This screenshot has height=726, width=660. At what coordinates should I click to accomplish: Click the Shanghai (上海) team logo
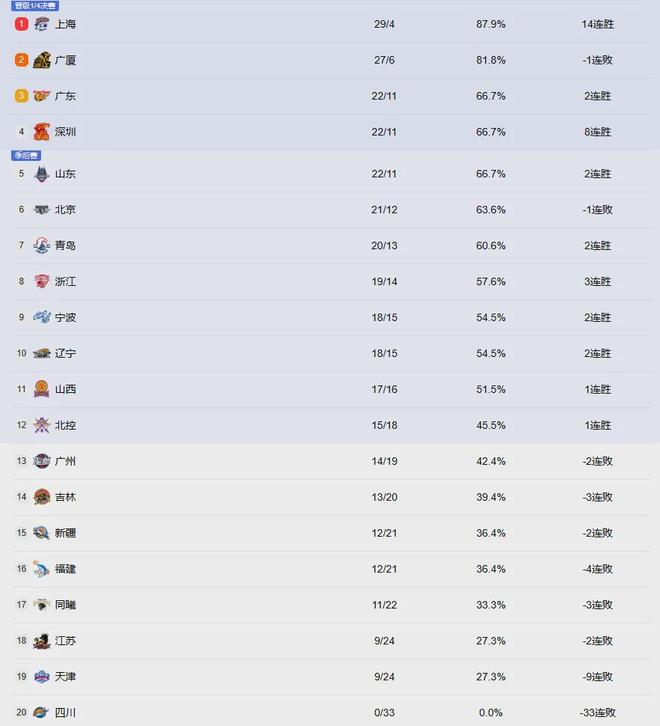point(41,24)
